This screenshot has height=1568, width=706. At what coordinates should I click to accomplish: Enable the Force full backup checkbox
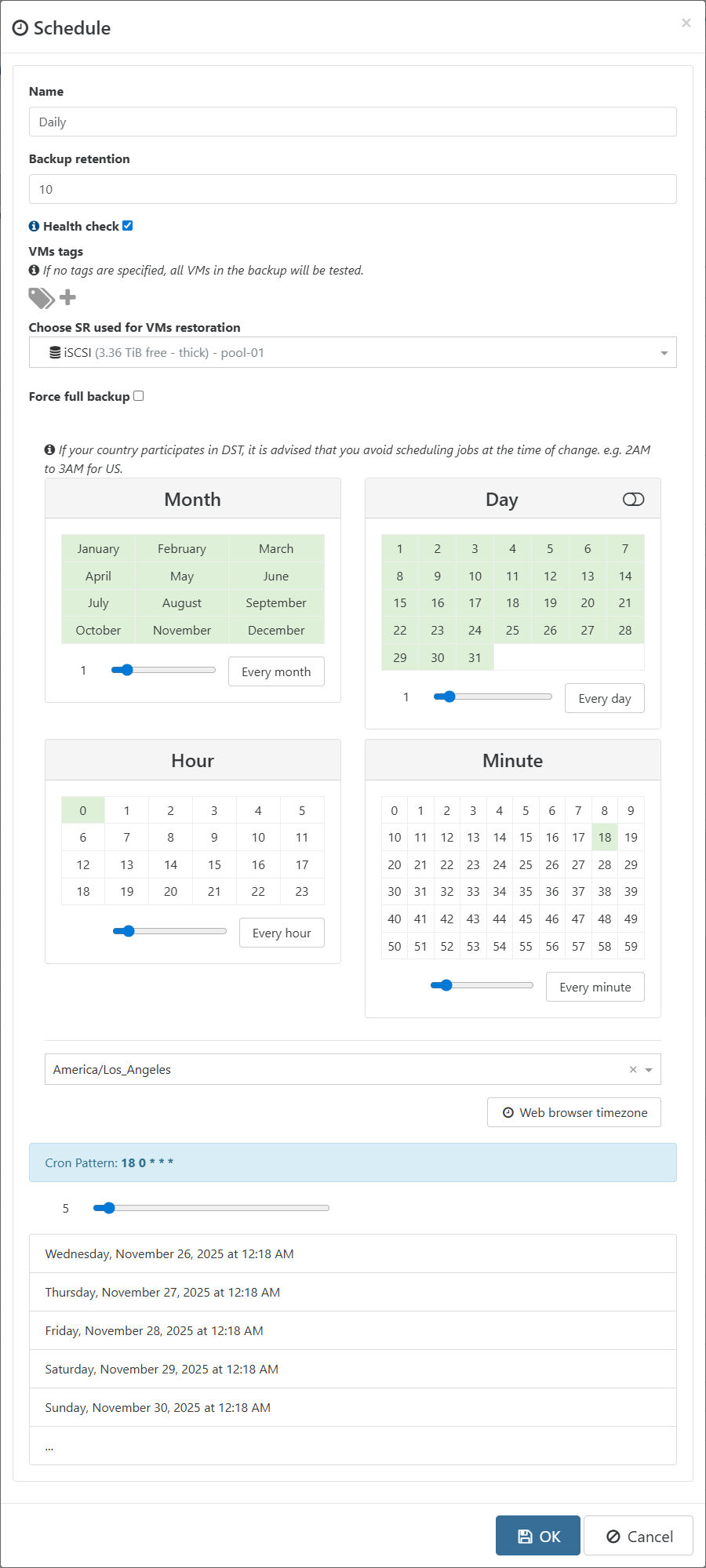[x=139, y=396]
